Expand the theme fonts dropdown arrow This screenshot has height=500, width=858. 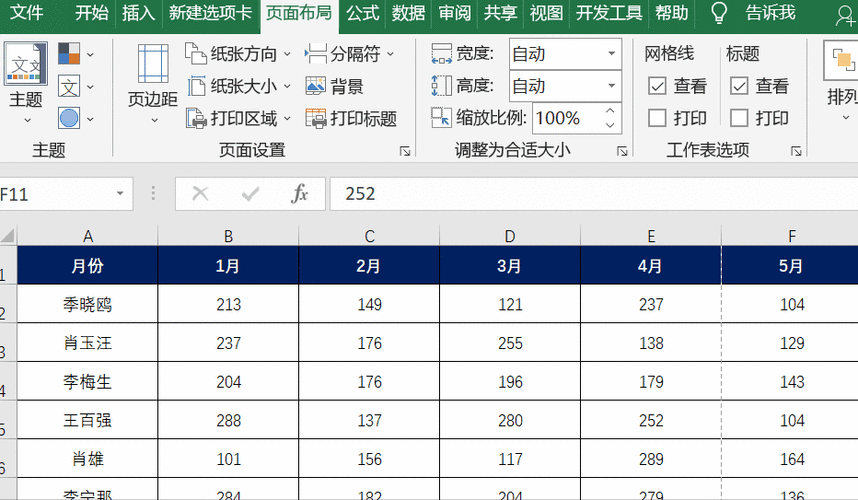pos(90,86)
